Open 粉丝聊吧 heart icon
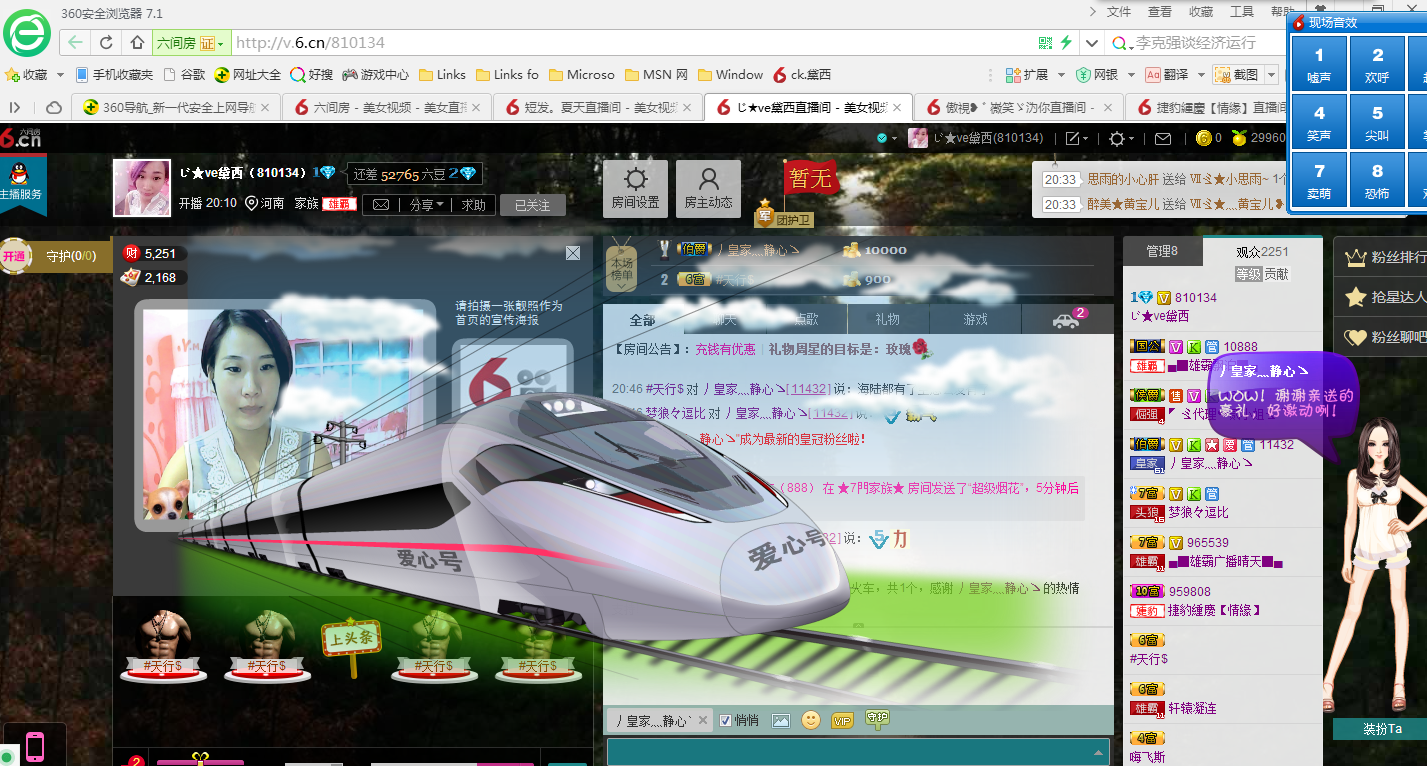The width and height of the screenshot is (1427, 766). 1356,337
